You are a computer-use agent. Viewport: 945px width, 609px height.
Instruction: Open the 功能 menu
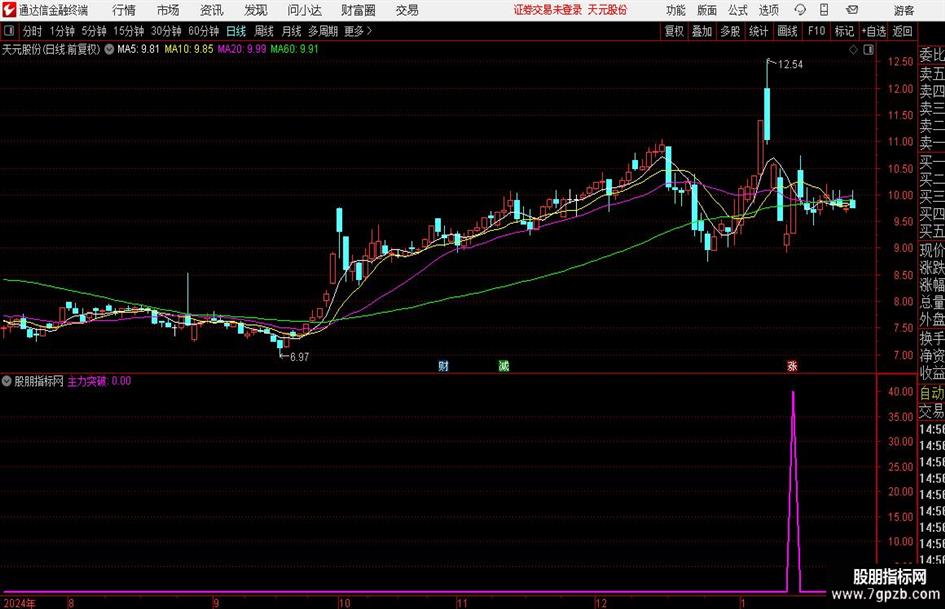676,10
